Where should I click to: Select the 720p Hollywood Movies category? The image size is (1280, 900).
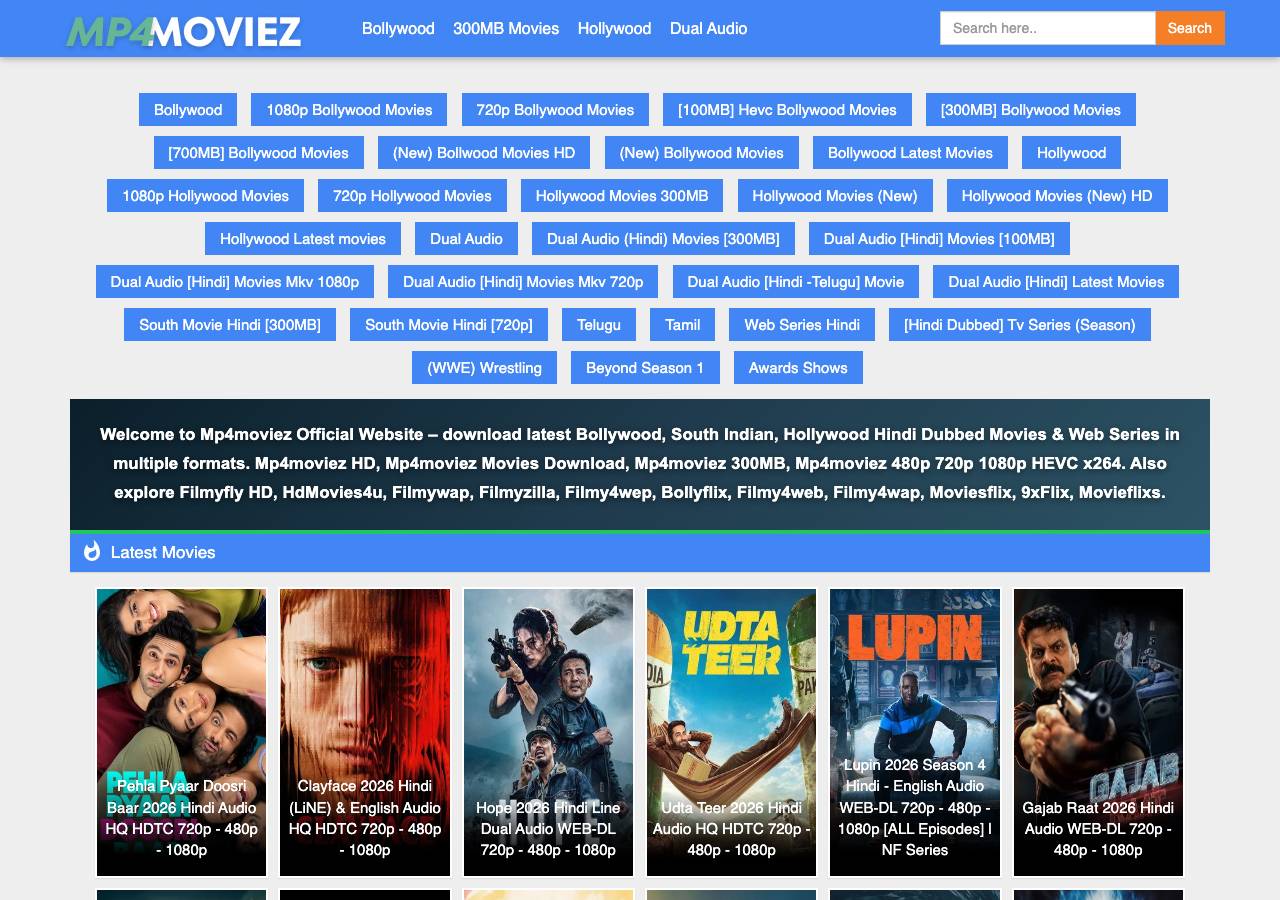coord(412,196)
